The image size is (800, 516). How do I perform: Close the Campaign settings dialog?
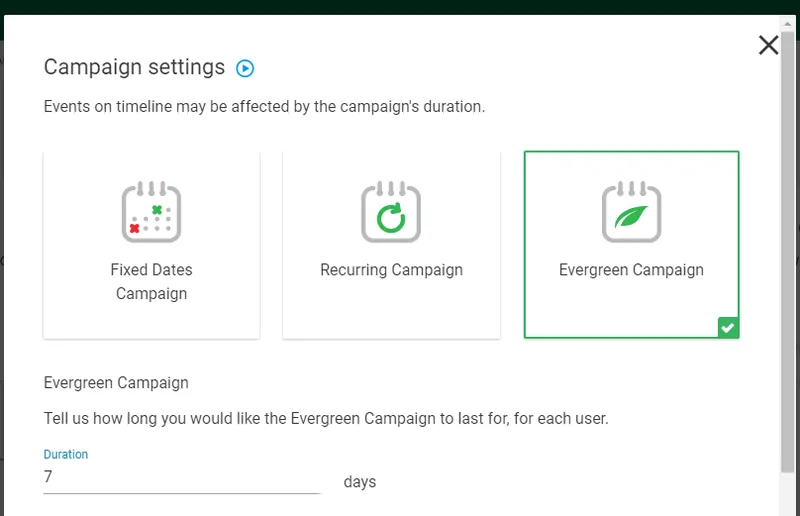[x=768, y=45]
